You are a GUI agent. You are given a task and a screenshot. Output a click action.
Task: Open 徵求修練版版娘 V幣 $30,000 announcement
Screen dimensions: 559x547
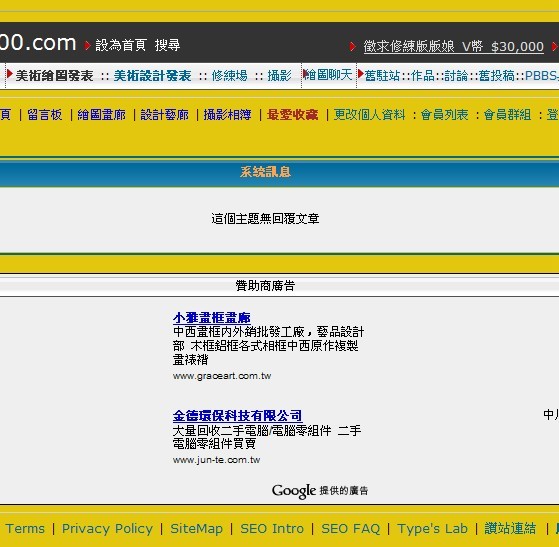[453, 47]
